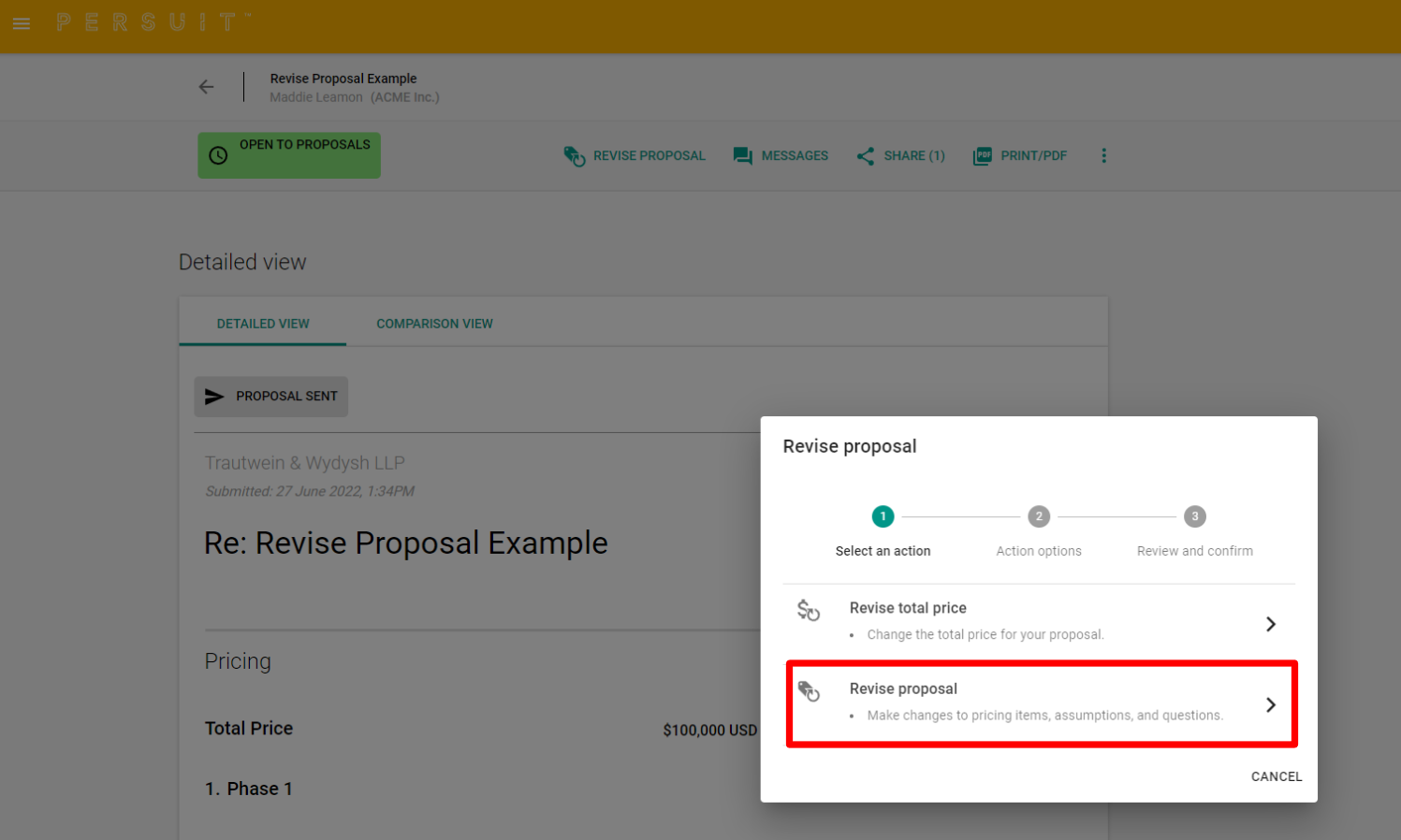Switch to the Comparison View tab
1401x840 pixels.
click(434, 324)
